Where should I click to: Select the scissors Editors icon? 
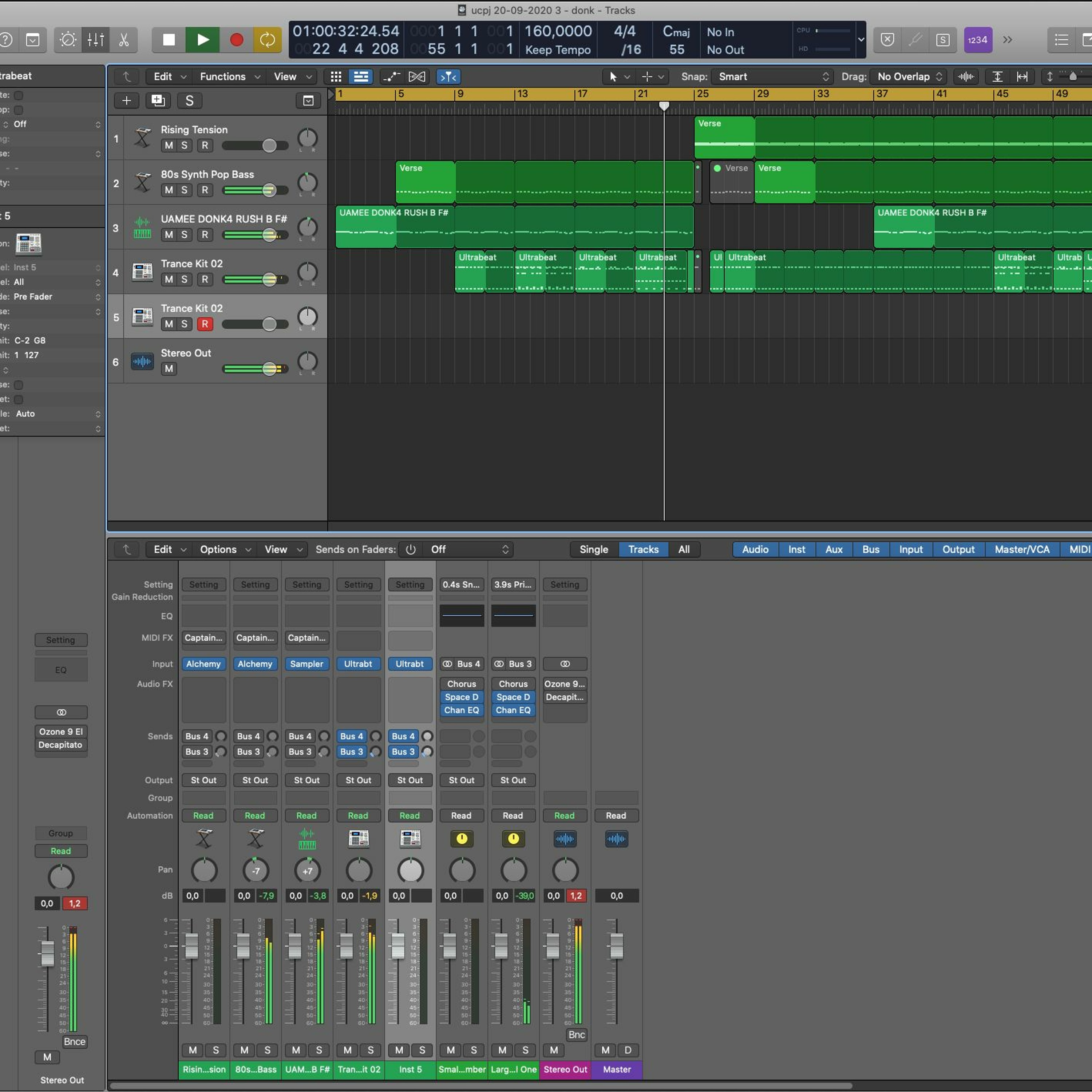[124, 40]
